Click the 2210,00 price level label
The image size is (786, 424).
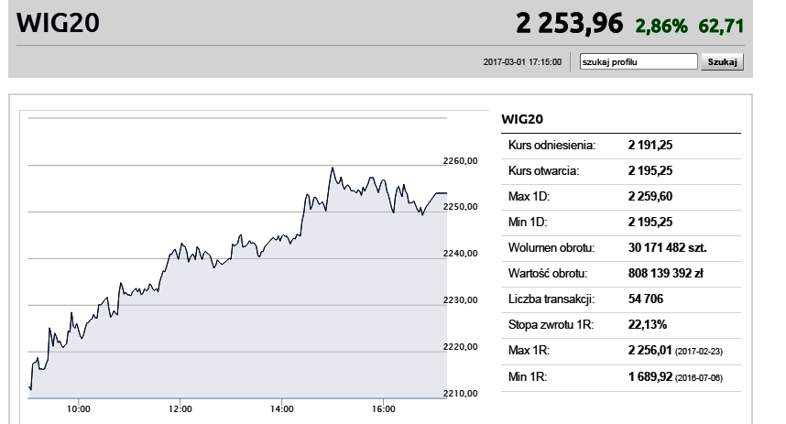coord(460,393)
